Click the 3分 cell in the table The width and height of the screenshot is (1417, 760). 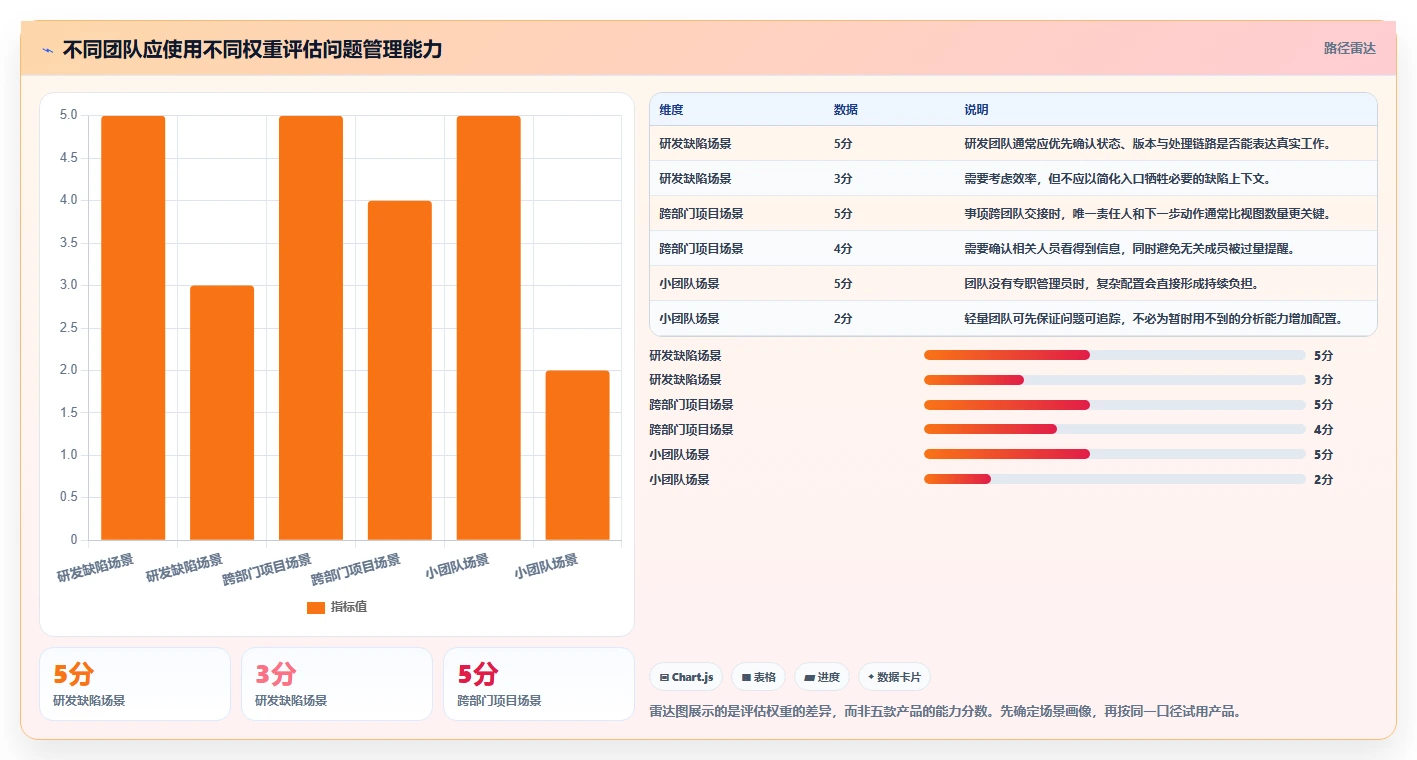[889, 178]
